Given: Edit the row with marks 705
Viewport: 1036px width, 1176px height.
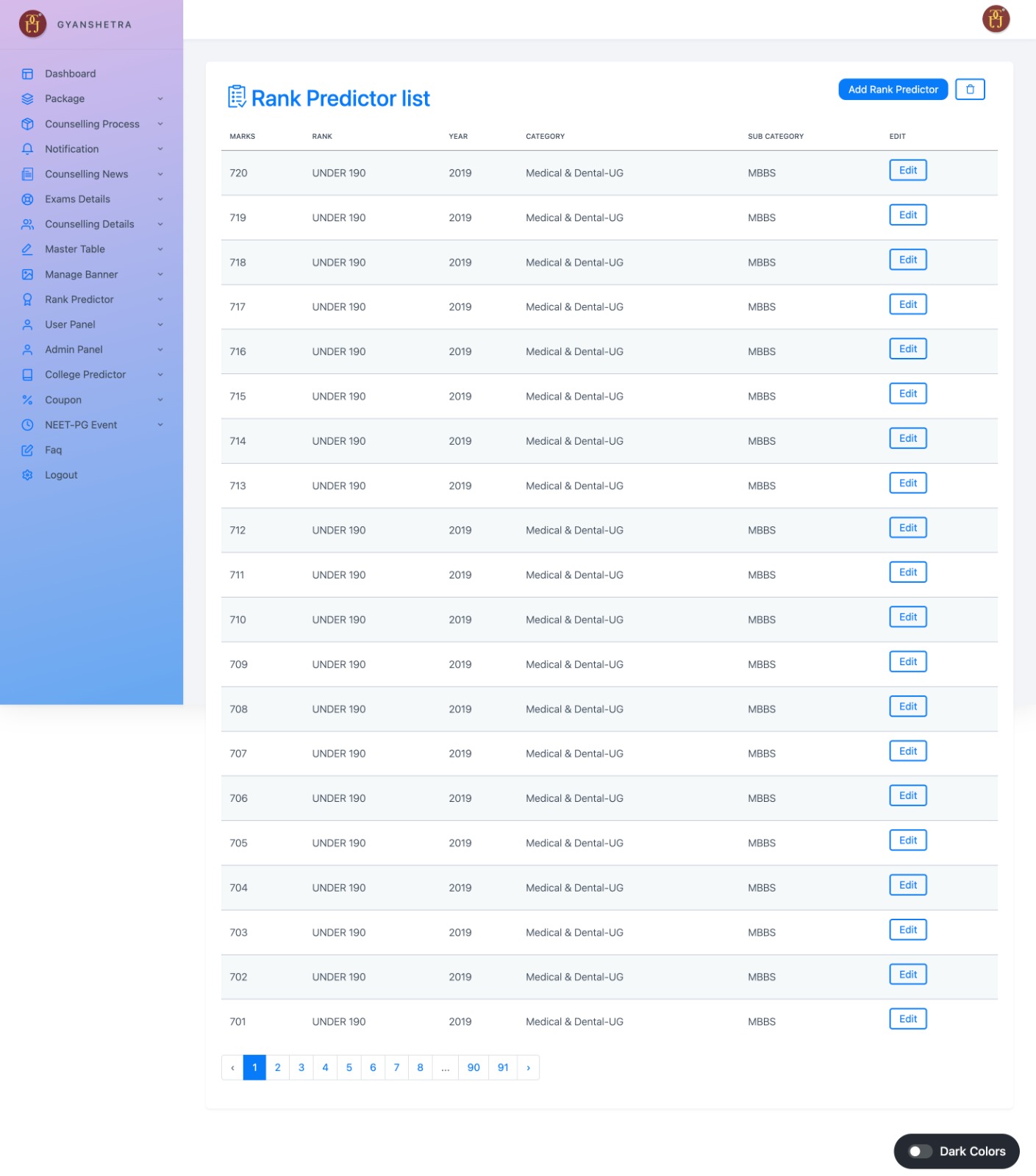Looking at the screenshot, I should [908, 840].
